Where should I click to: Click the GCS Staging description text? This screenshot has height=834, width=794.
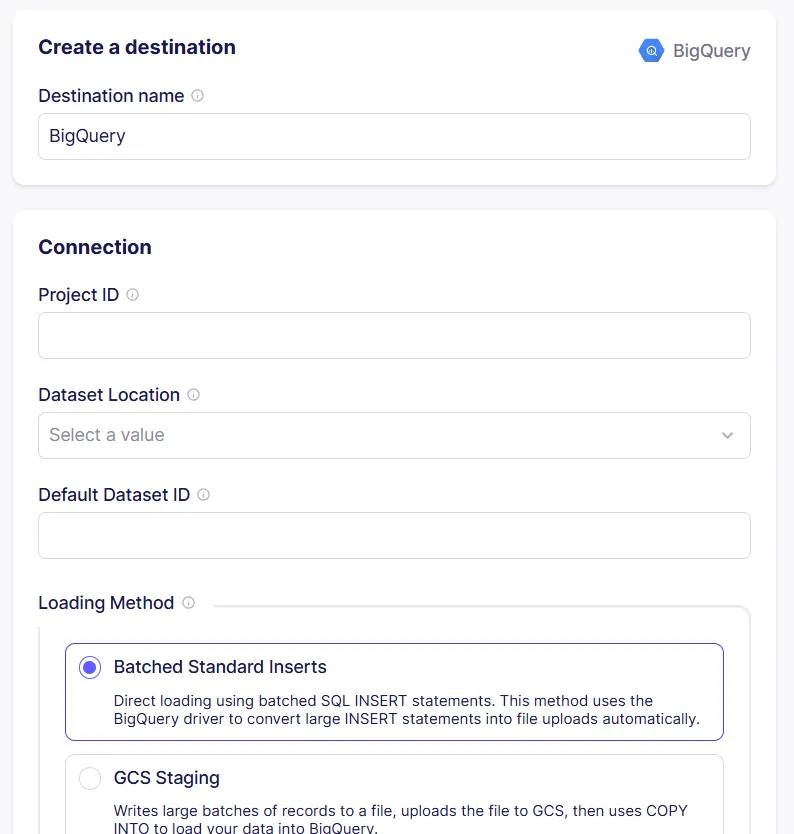coord(400,819)
